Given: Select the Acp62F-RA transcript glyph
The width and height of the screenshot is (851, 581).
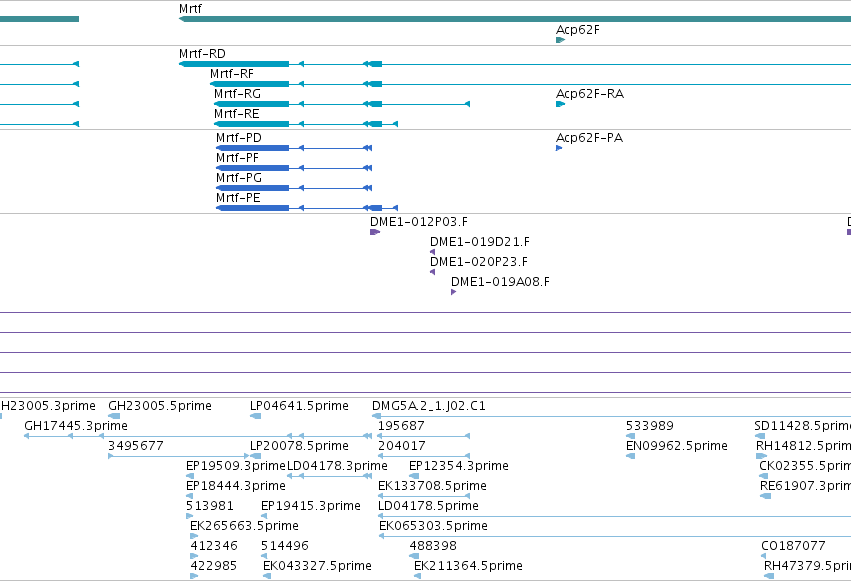Looking at the screenshot, I should click(561, 104).
